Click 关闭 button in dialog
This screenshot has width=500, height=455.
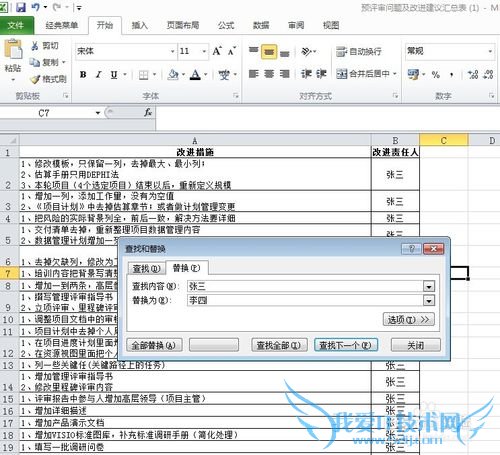click(416, 345)
